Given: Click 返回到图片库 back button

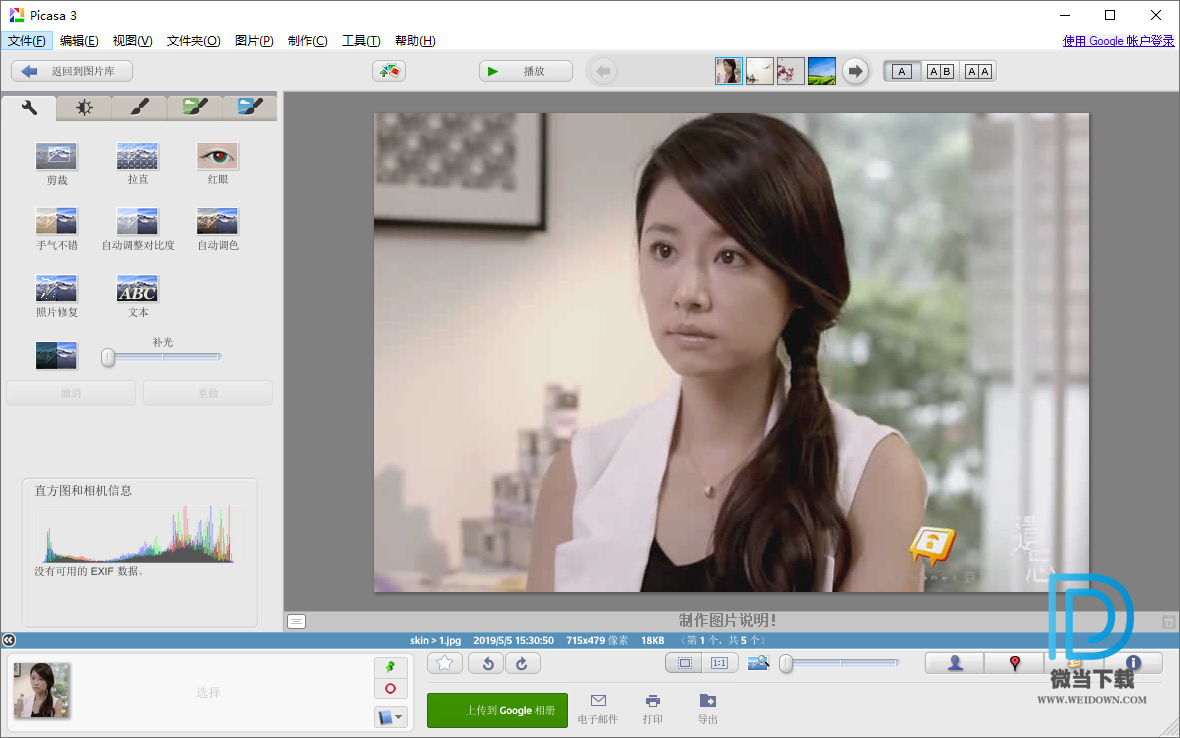Looking at the screenshot, I should (72, 71).
